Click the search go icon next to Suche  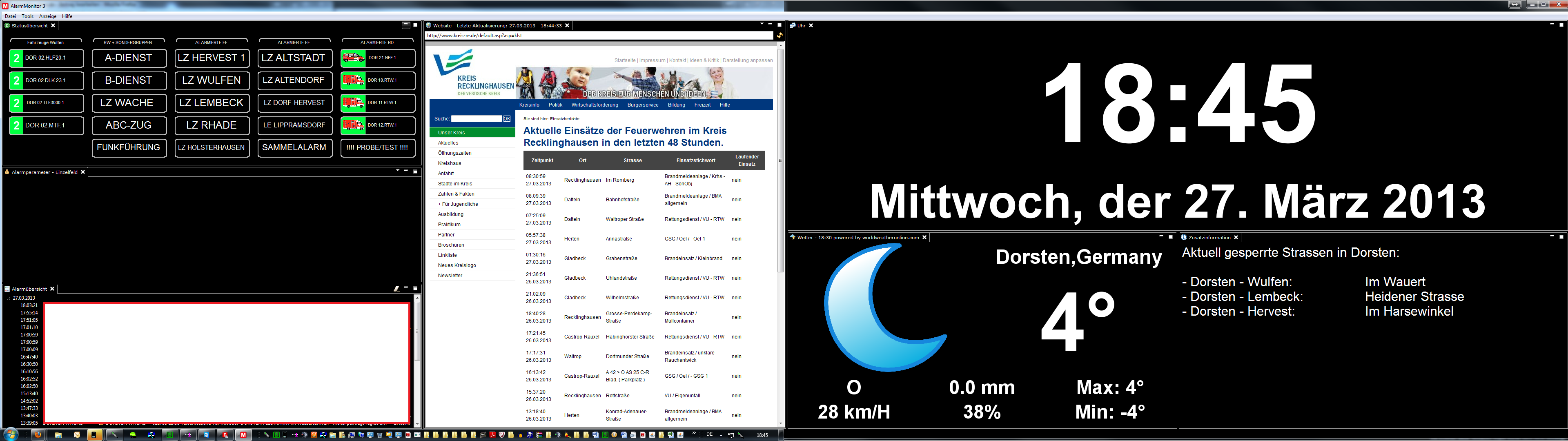click(x=507, y=119)
